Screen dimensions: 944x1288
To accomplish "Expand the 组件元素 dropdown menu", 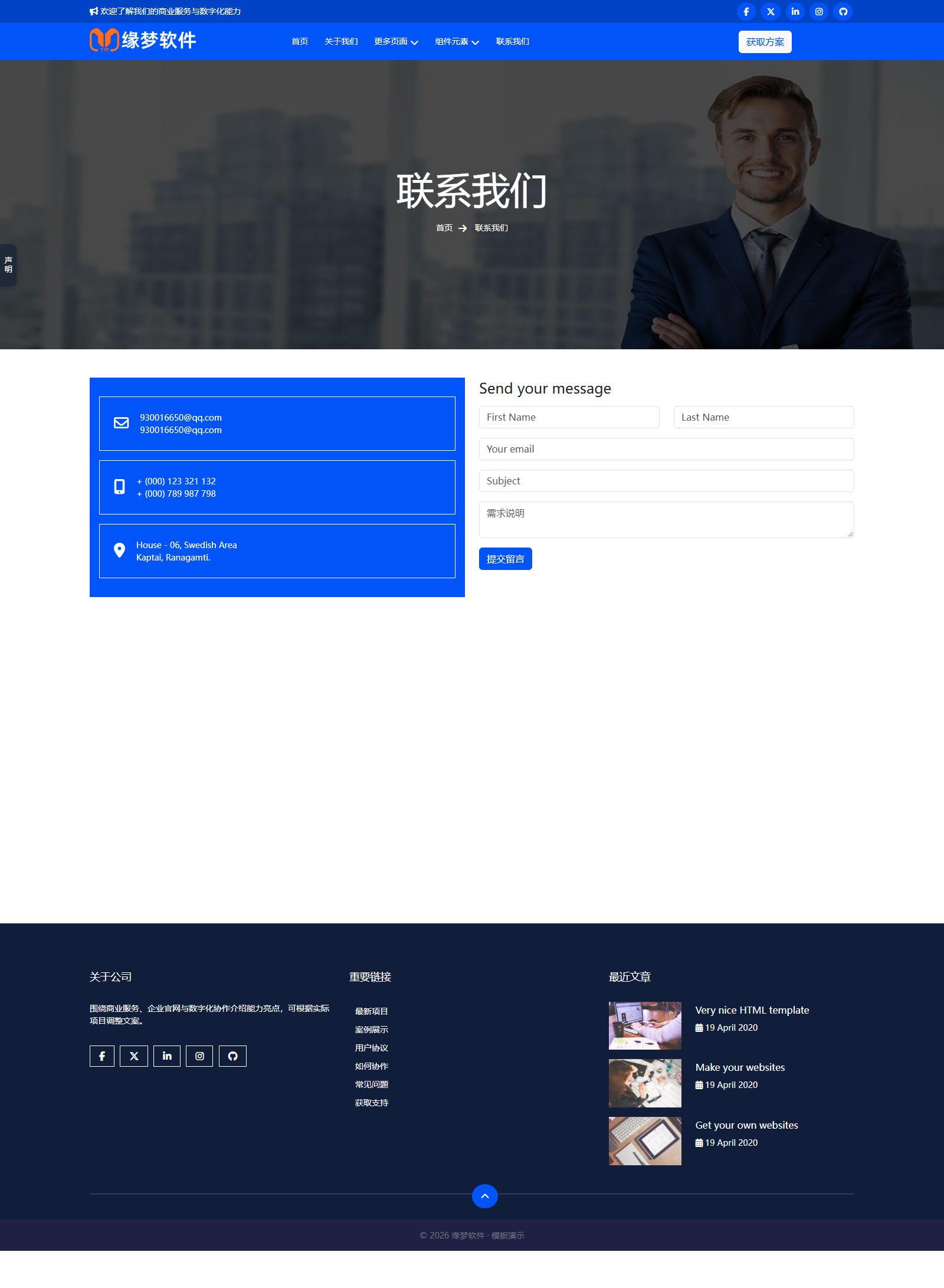I will 457,41.
